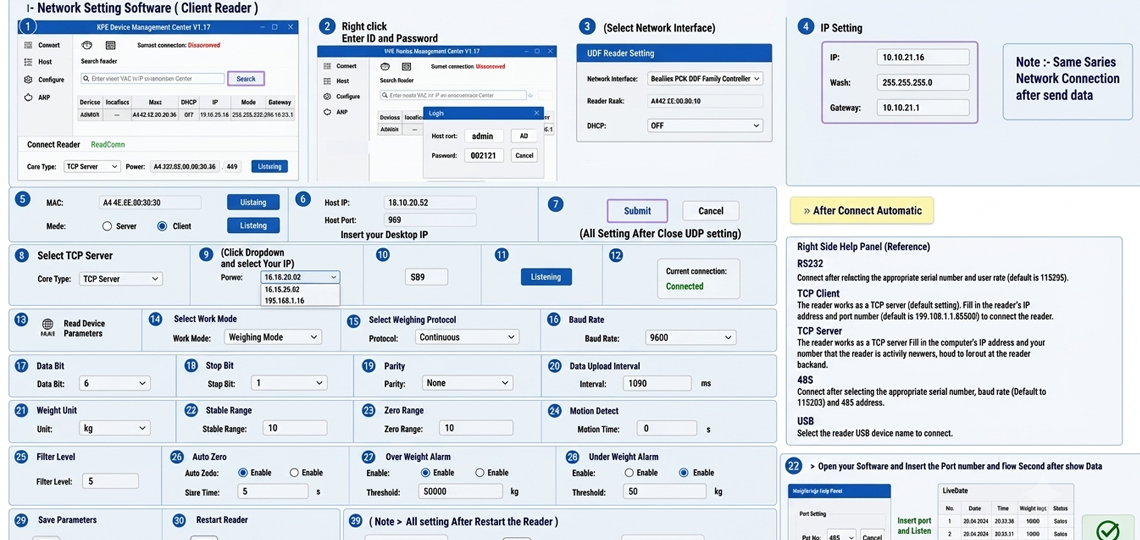1140x540 pixels.
Task: Click the Configure gear icon in window 1
Action: click(x=28, y=79)
